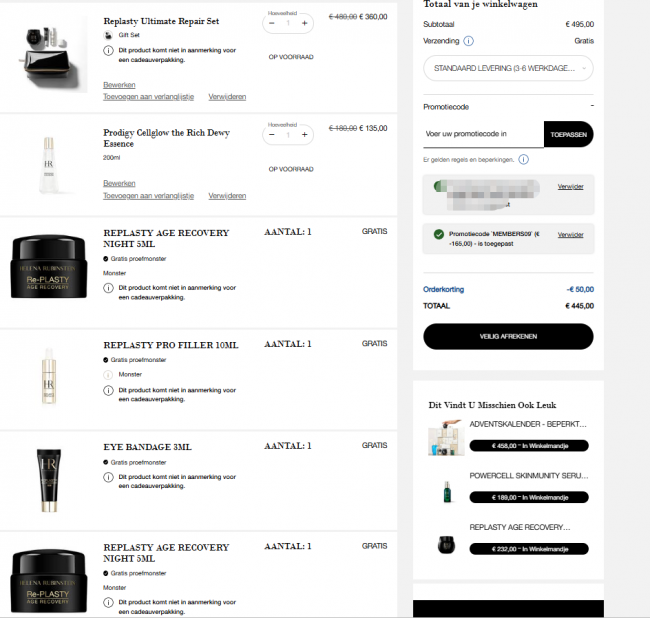Decrease quantity of Replasty Ultimate Repair Set

(x=272, y=23)
